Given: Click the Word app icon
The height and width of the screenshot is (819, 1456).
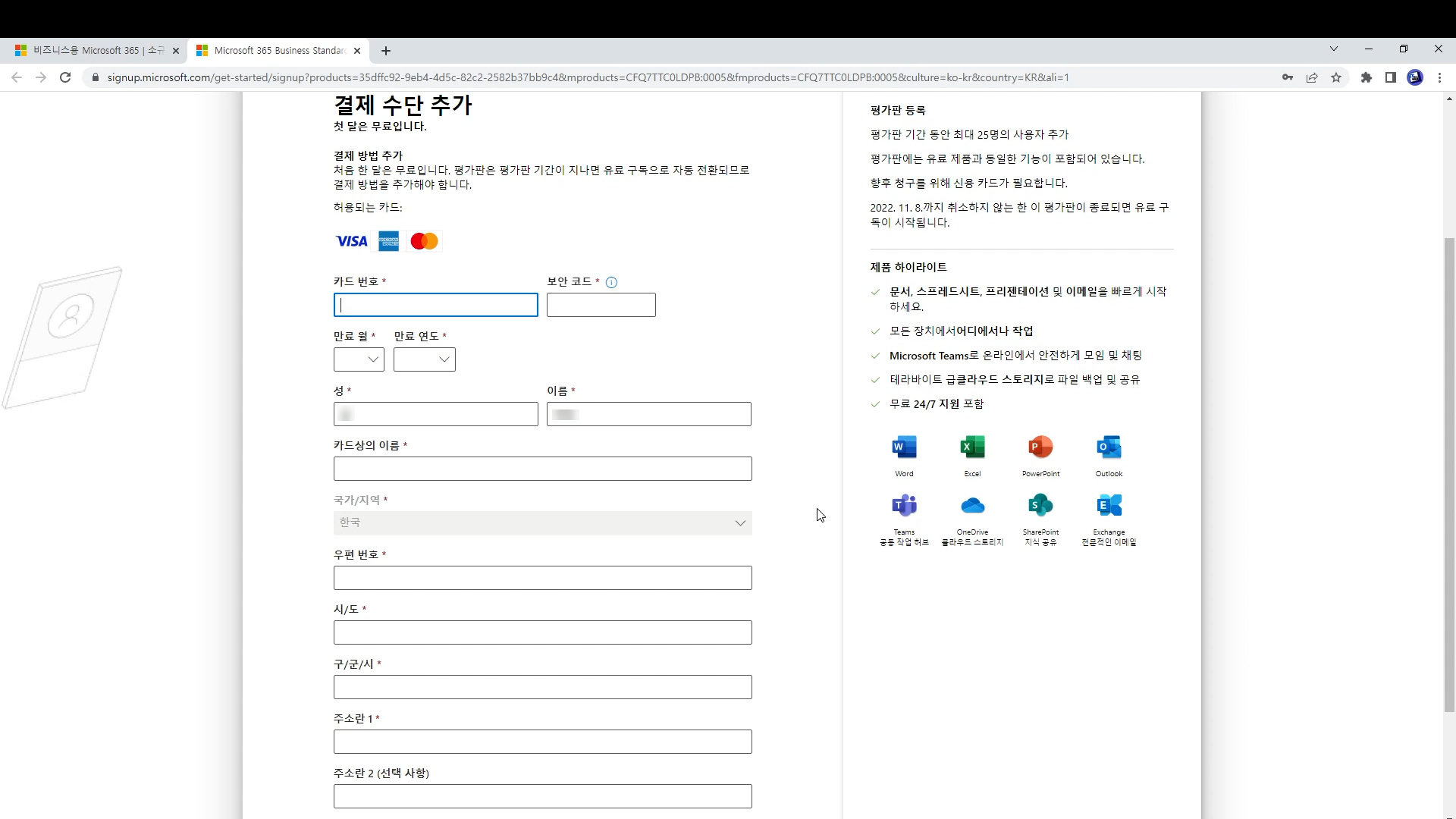Looking at the screenshot, I should [904, 447].
